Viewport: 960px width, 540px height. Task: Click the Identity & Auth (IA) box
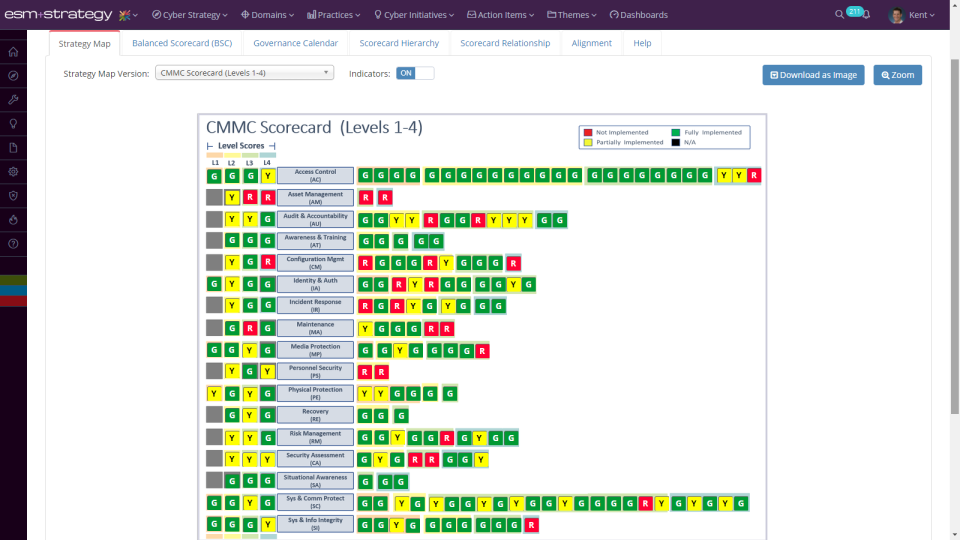(x=315, y=284)
